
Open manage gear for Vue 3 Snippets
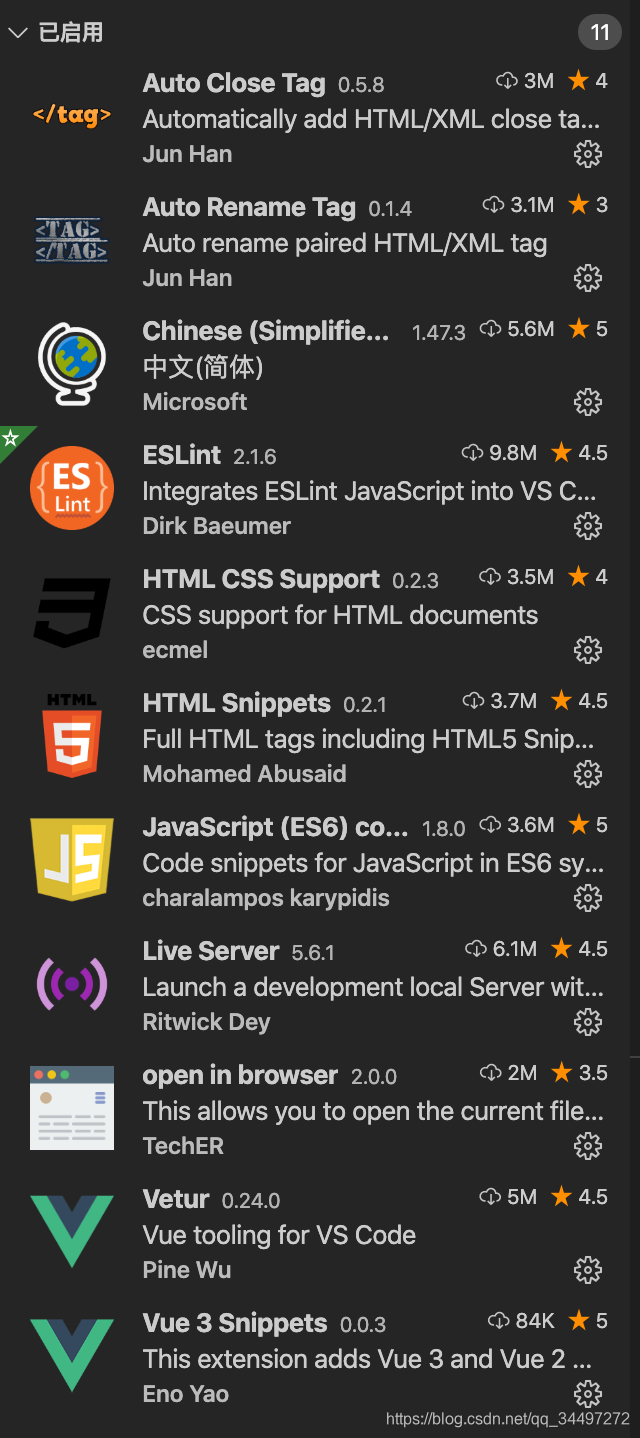pyautogui.click(x=588, y=1394)
